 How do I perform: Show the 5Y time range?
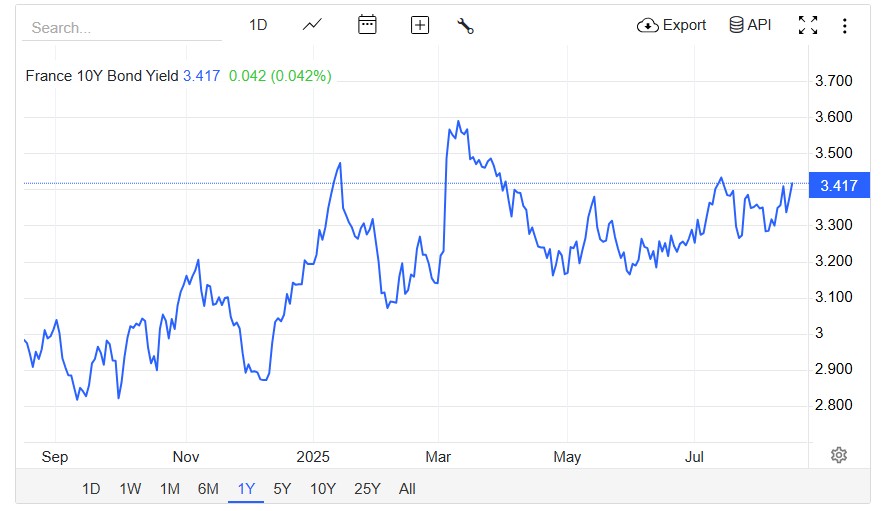point(282,489)
